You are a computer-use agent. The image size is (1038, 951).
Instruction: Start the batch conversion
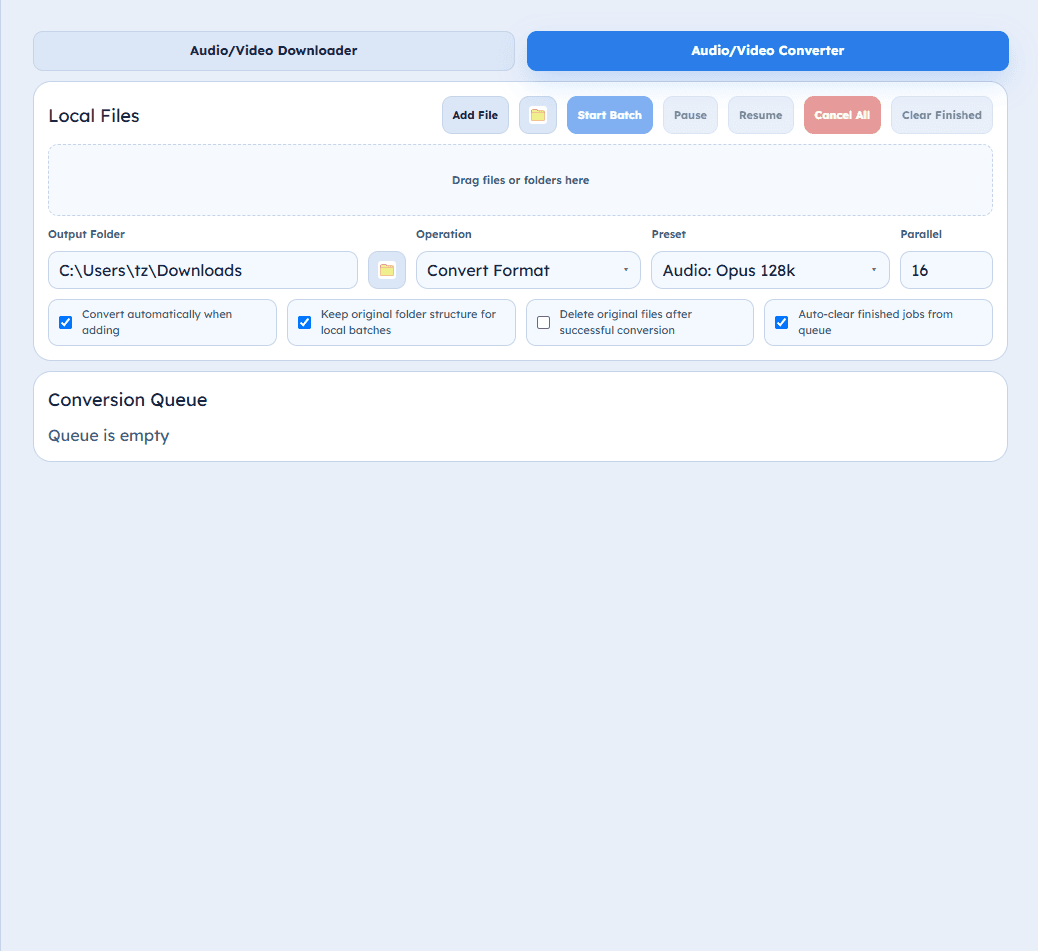[x=610, y=115]
